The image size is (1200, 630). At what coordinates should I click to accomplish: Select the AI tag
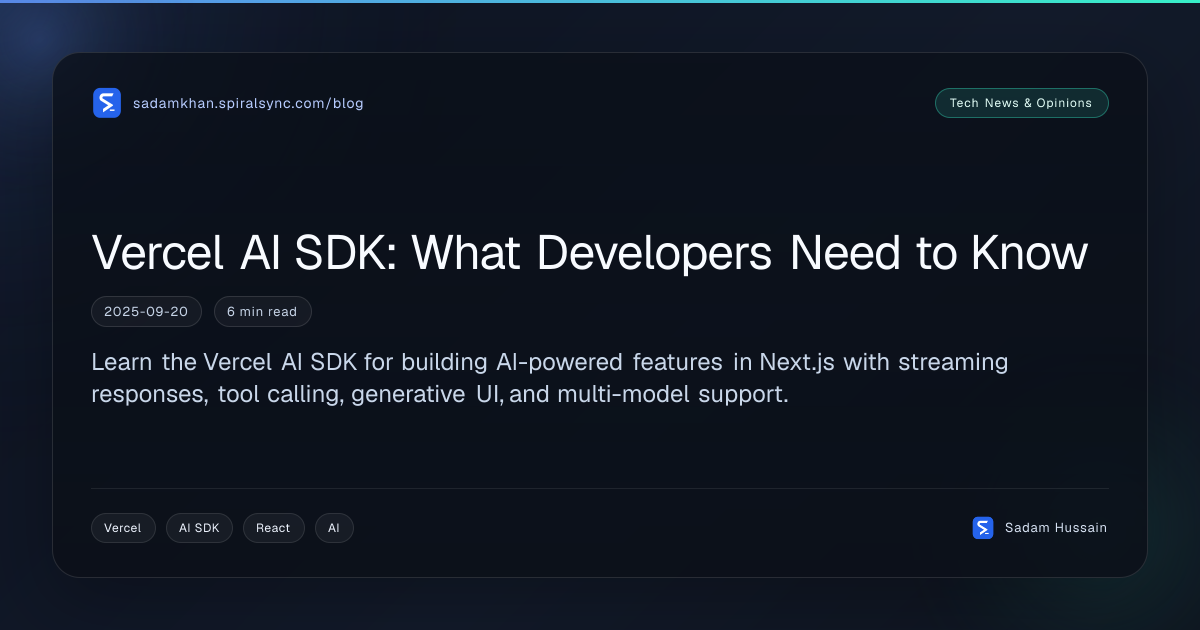[334, 528]
